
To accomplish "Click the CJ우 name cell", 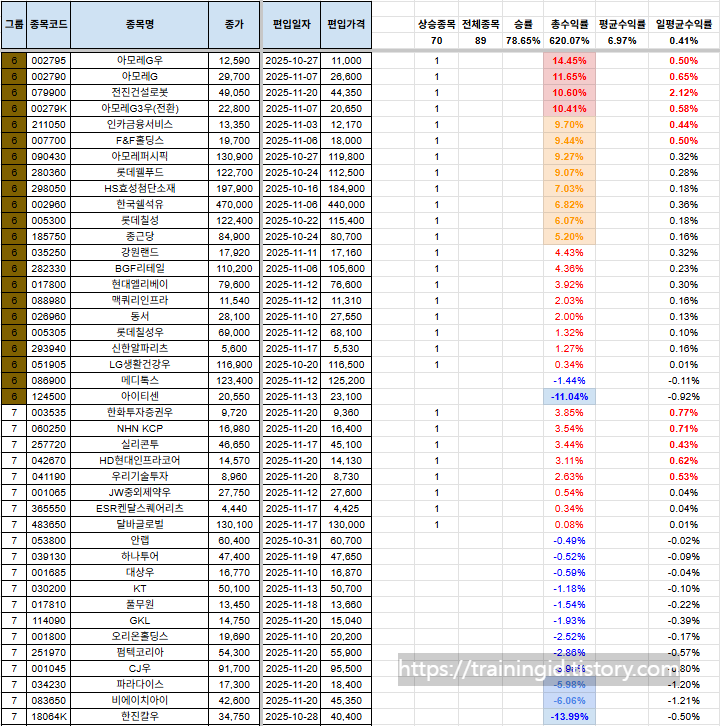I will click(x=139, y=669).
